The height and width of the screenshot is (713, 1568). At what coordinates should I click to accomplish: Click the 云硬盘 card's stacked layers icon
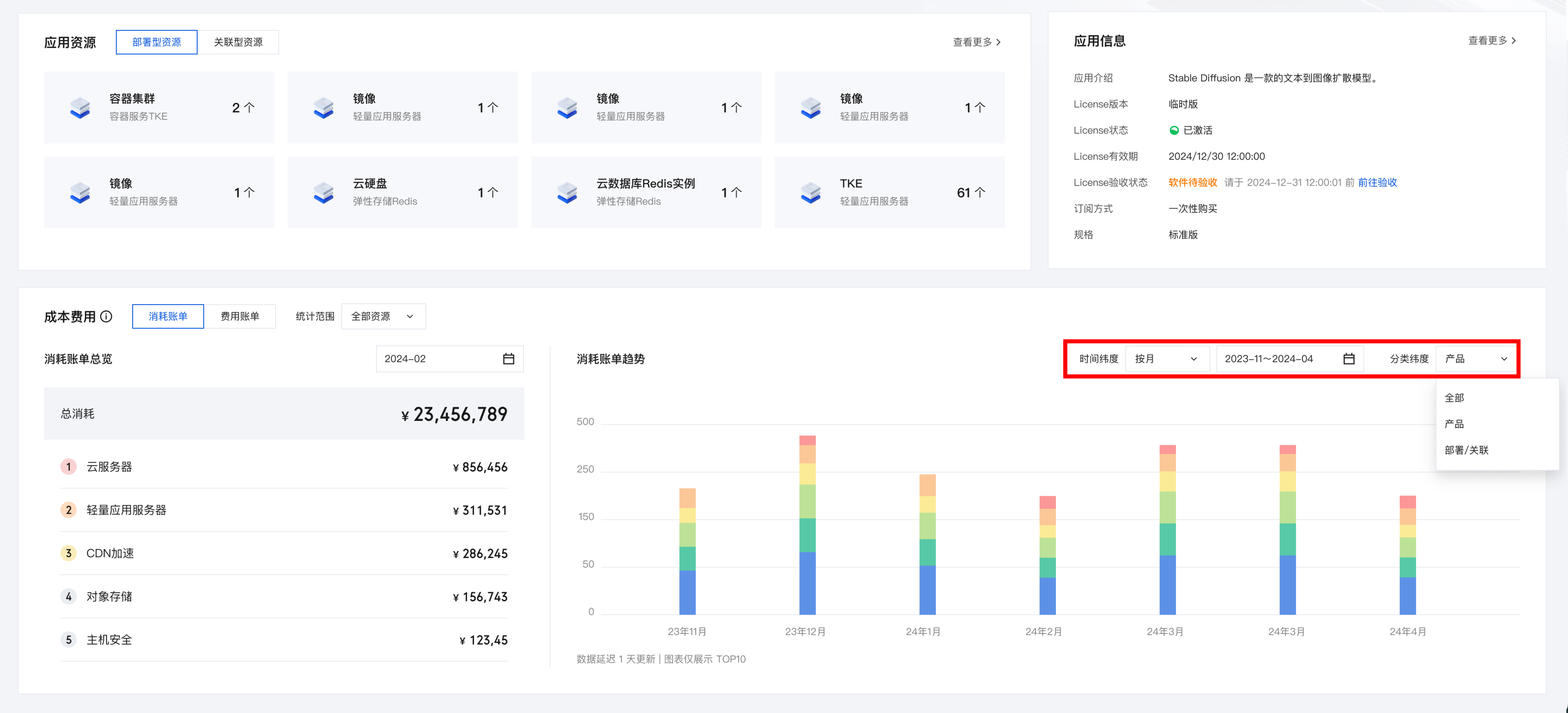point(323,193)
